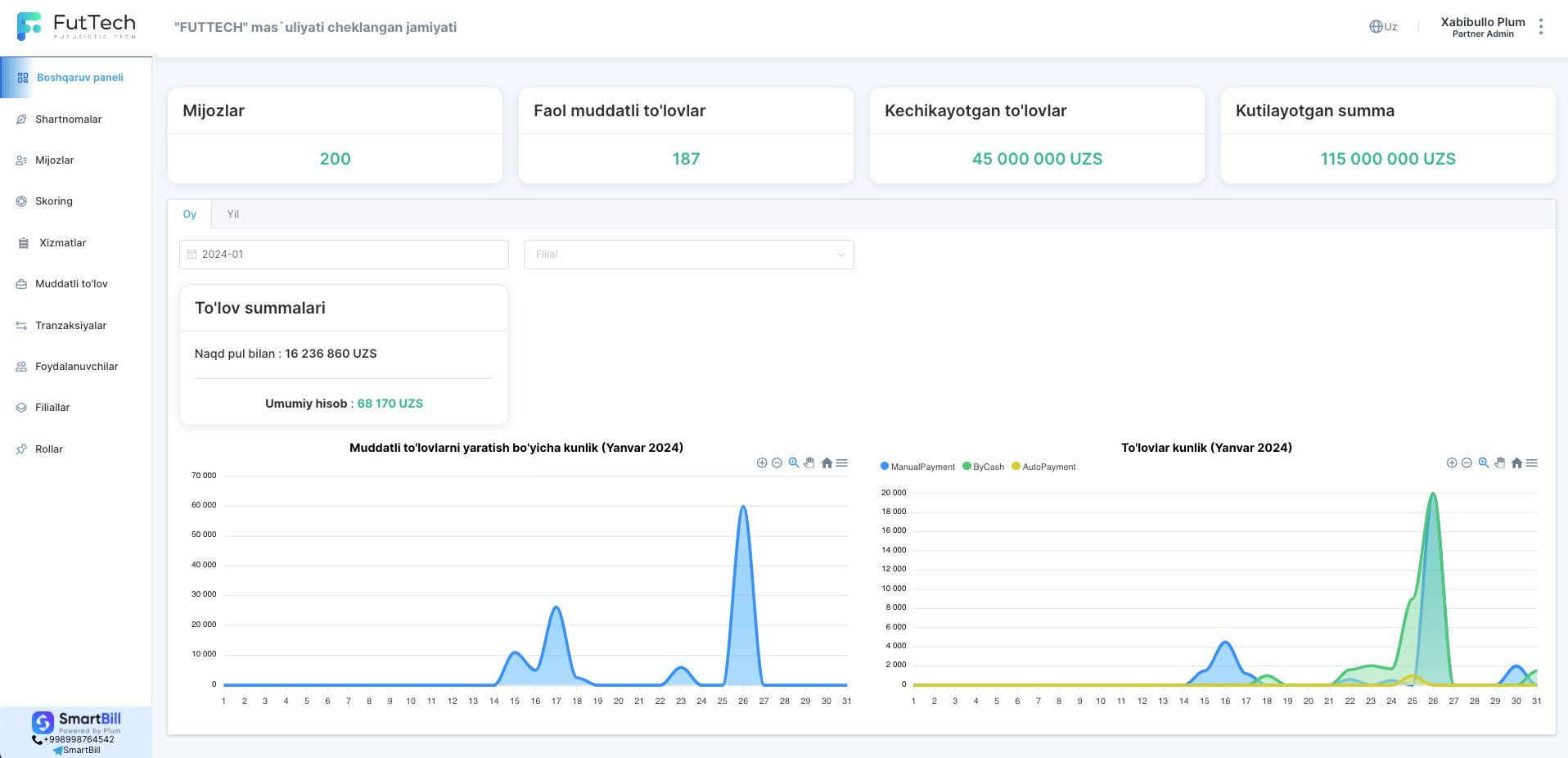
Task: Zoom out on To'lovlar kunlik chart
Action: coord(1467,463)
